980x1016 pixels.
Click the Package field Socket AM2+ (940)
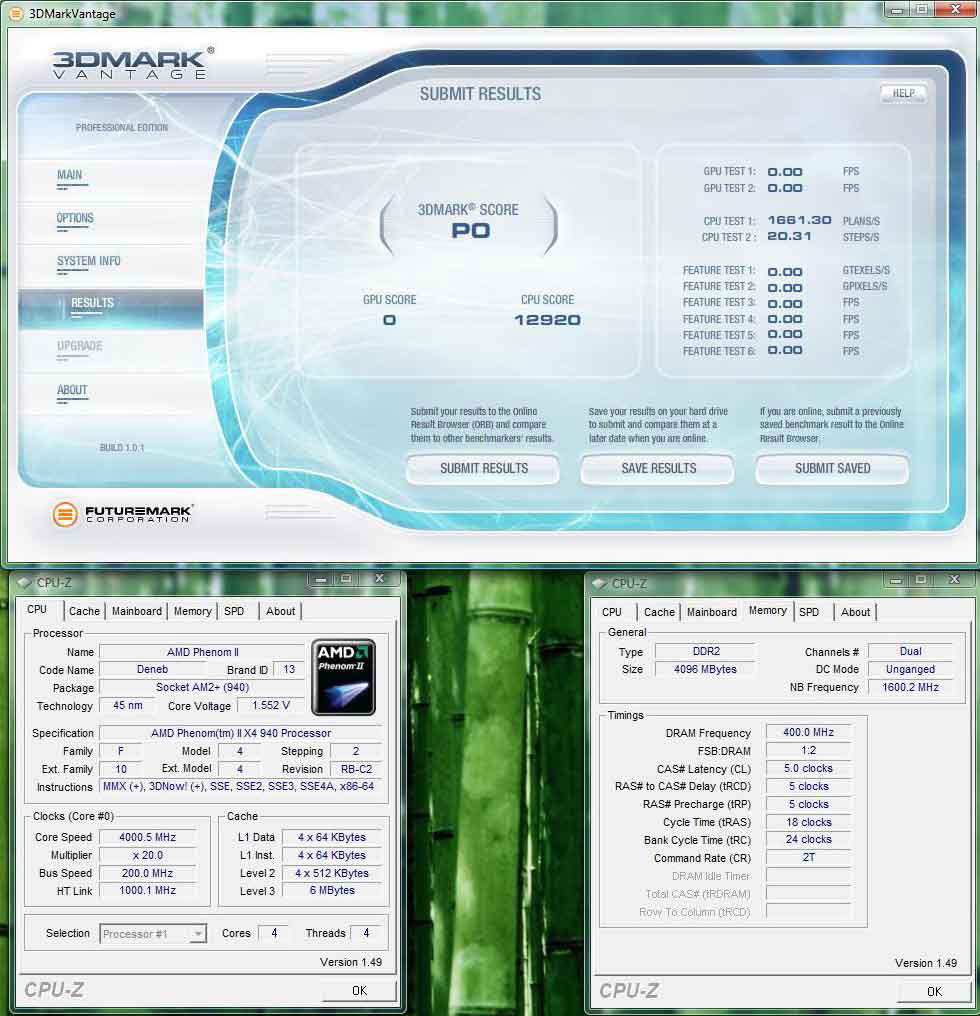tap(202, 687)
